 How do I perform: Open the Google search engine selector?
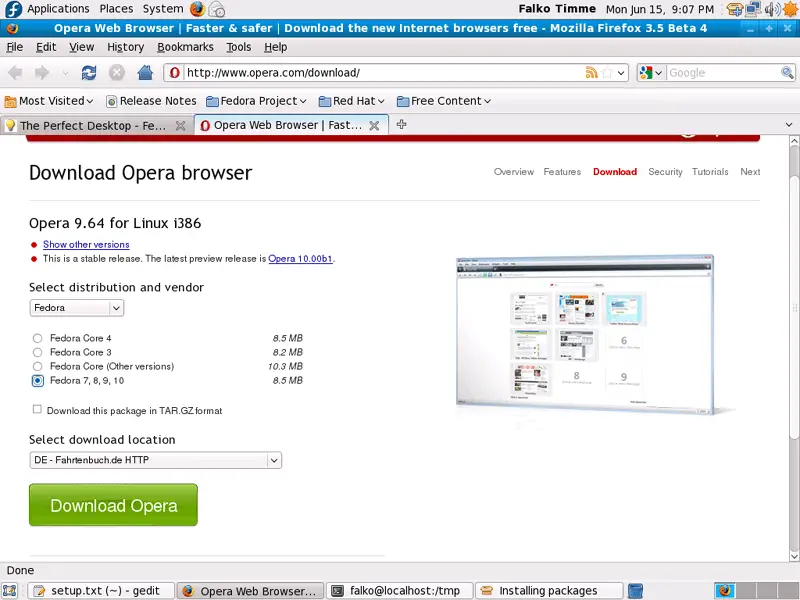tap(651, 73)
